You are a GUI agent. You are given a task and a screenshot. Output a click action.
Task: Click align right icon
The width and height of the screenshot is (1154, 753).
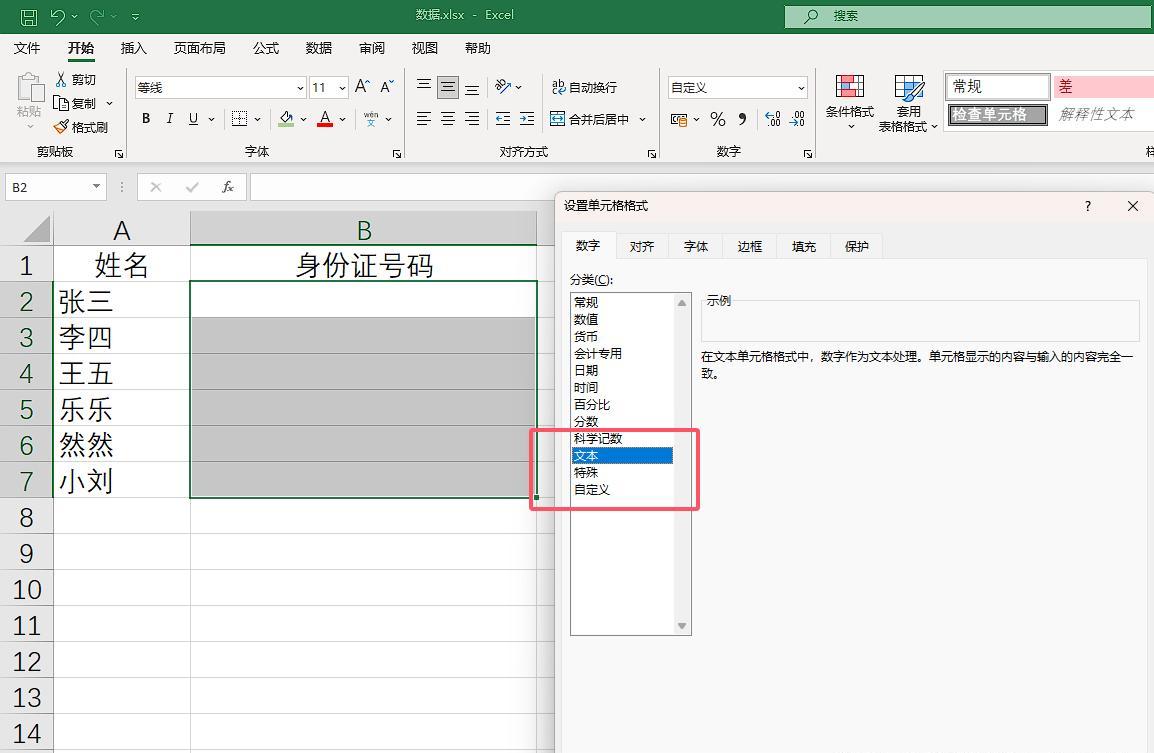[x=472, y=119]
